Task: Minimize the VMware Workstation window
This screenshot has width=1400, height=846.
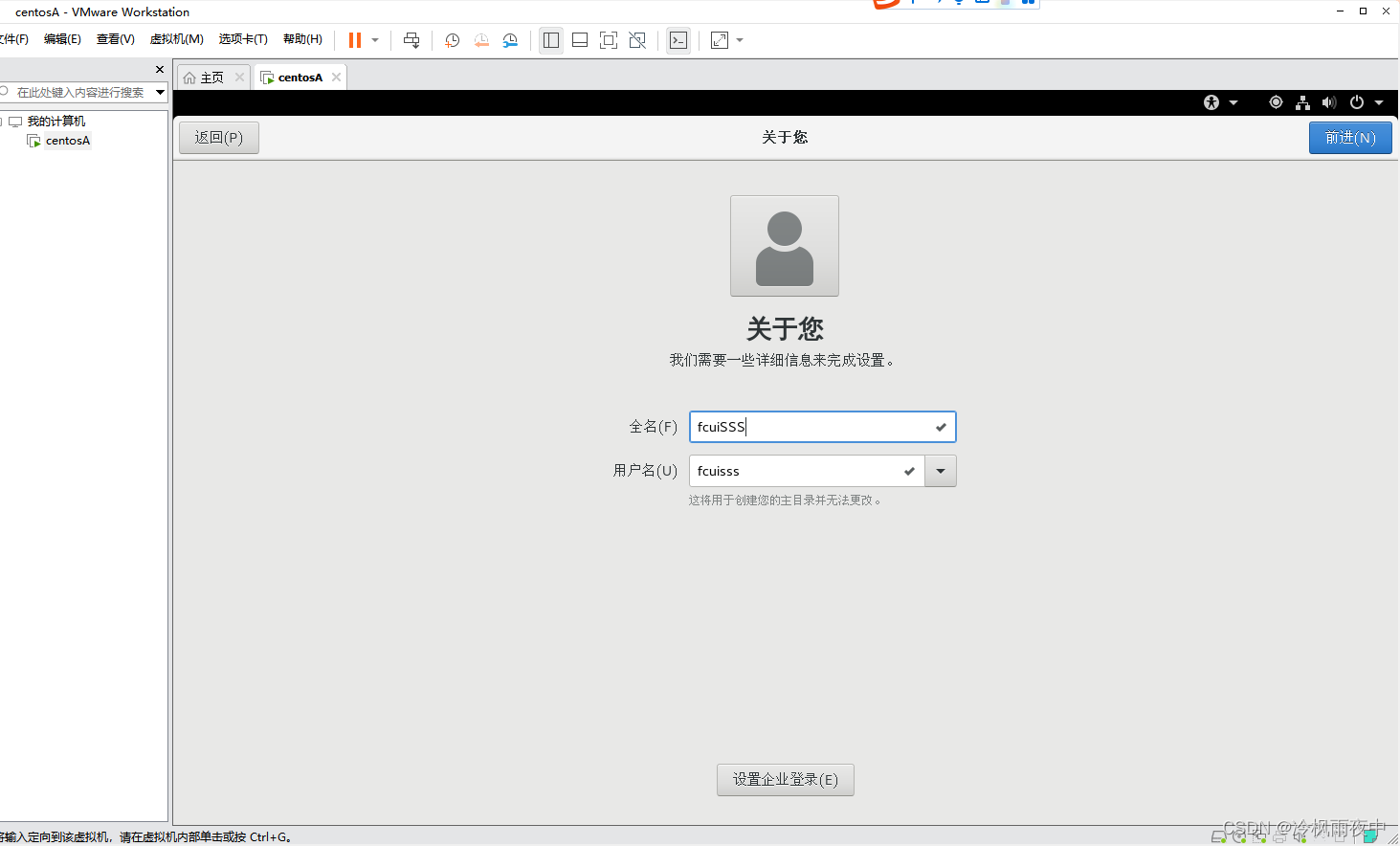Action: tap(1340, 11)
